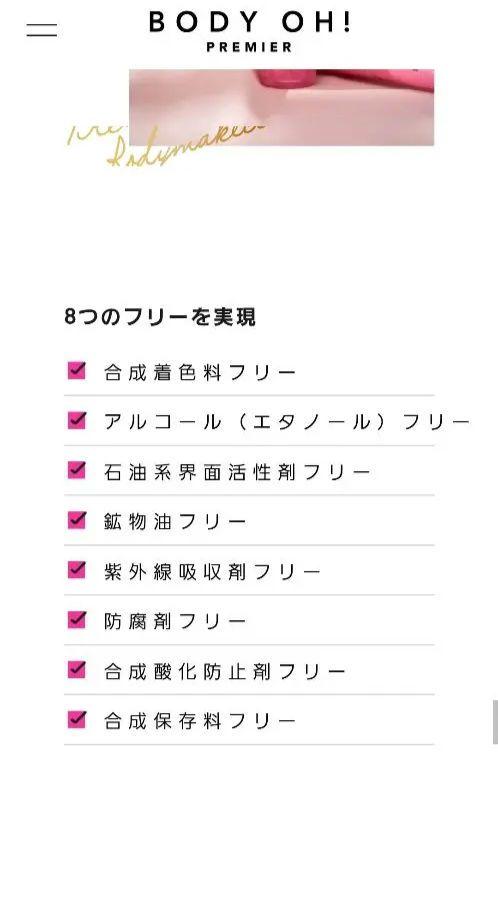The height and width of the screenshot is (903, 498).
Task: Select the 8つのフリーを実現 heading
Action: click(160, 317)
